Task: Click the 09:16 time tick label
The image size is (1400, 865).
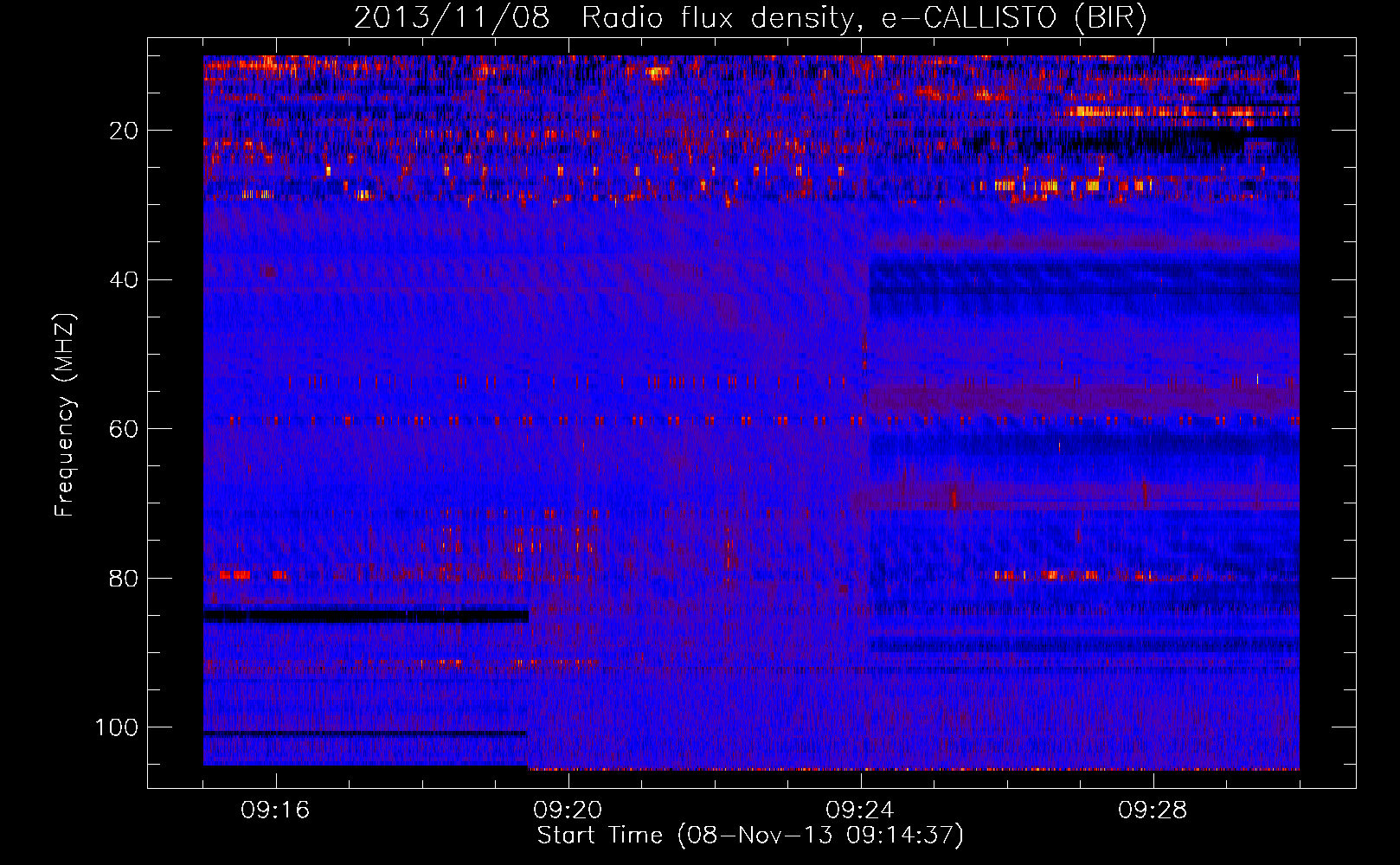Action: tap(275, 811)
